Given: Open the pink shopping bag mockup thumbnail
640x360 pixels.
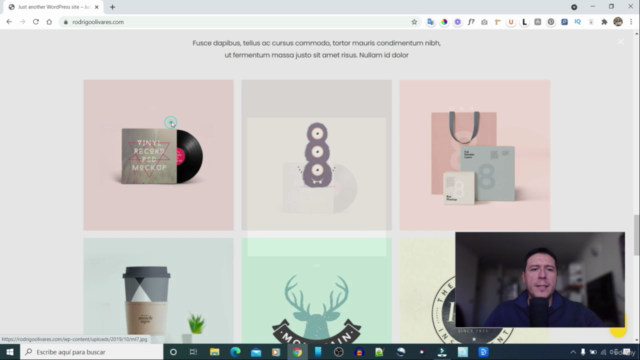Looking at the screenshot, I should tap(475, 155).
